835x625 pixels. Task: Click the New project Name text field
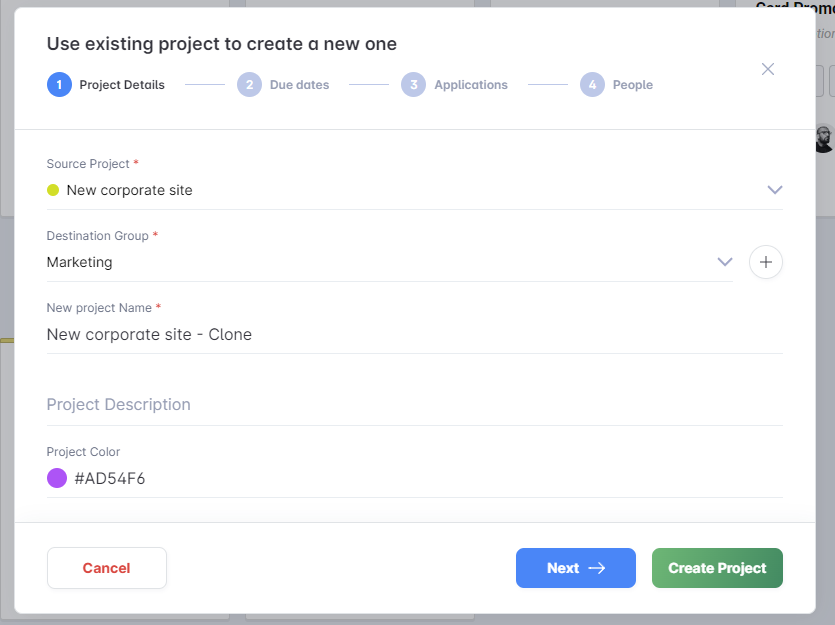414,335
